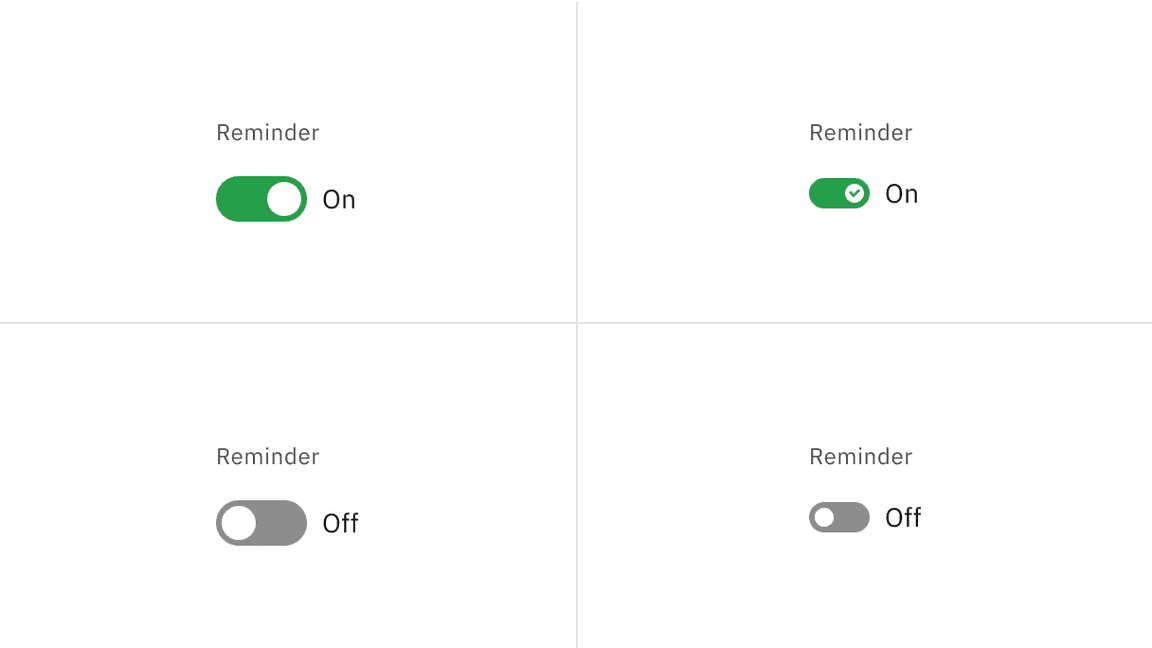Click the Off text beside the large gray switch

tap(341, 523)
